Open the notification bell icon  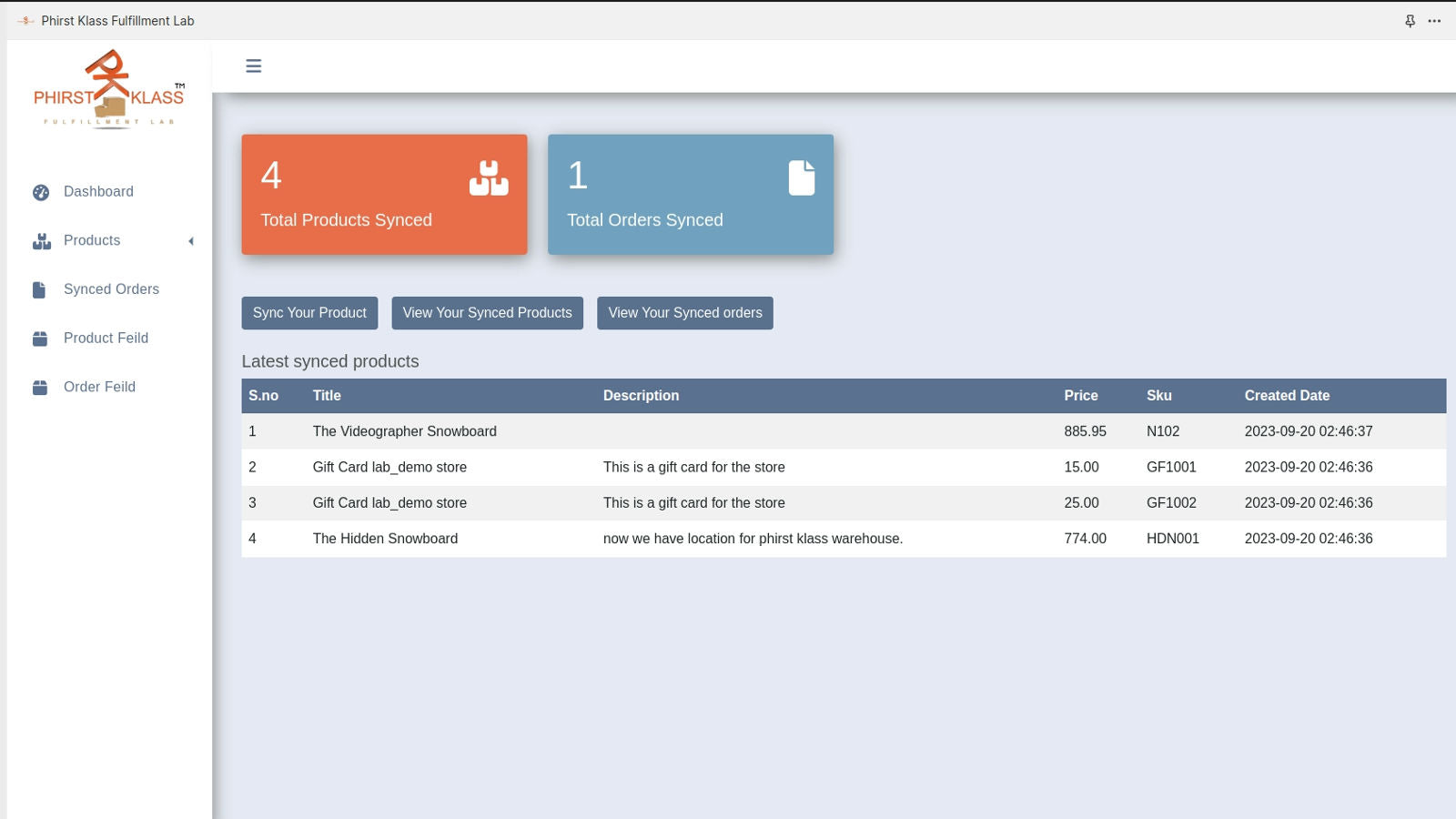[x=1410, y=20]
